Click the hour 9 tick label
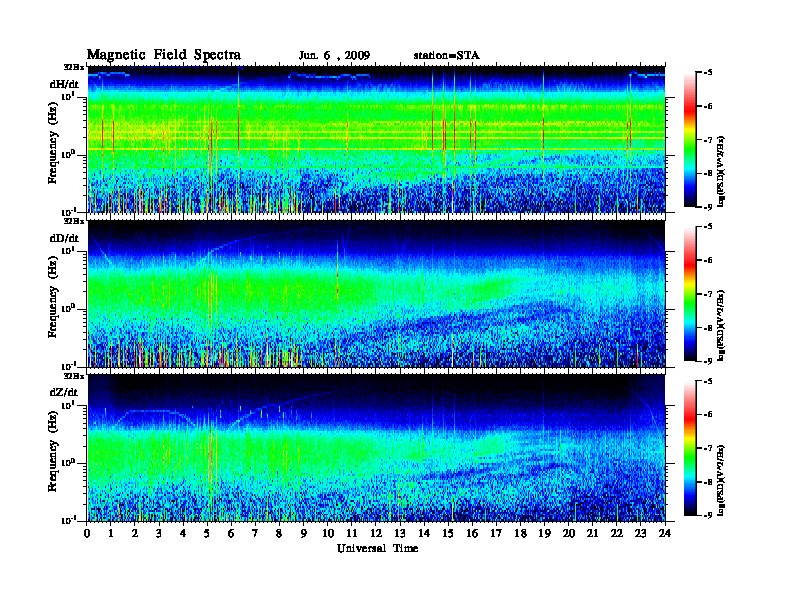 click(x=304, y=533)
